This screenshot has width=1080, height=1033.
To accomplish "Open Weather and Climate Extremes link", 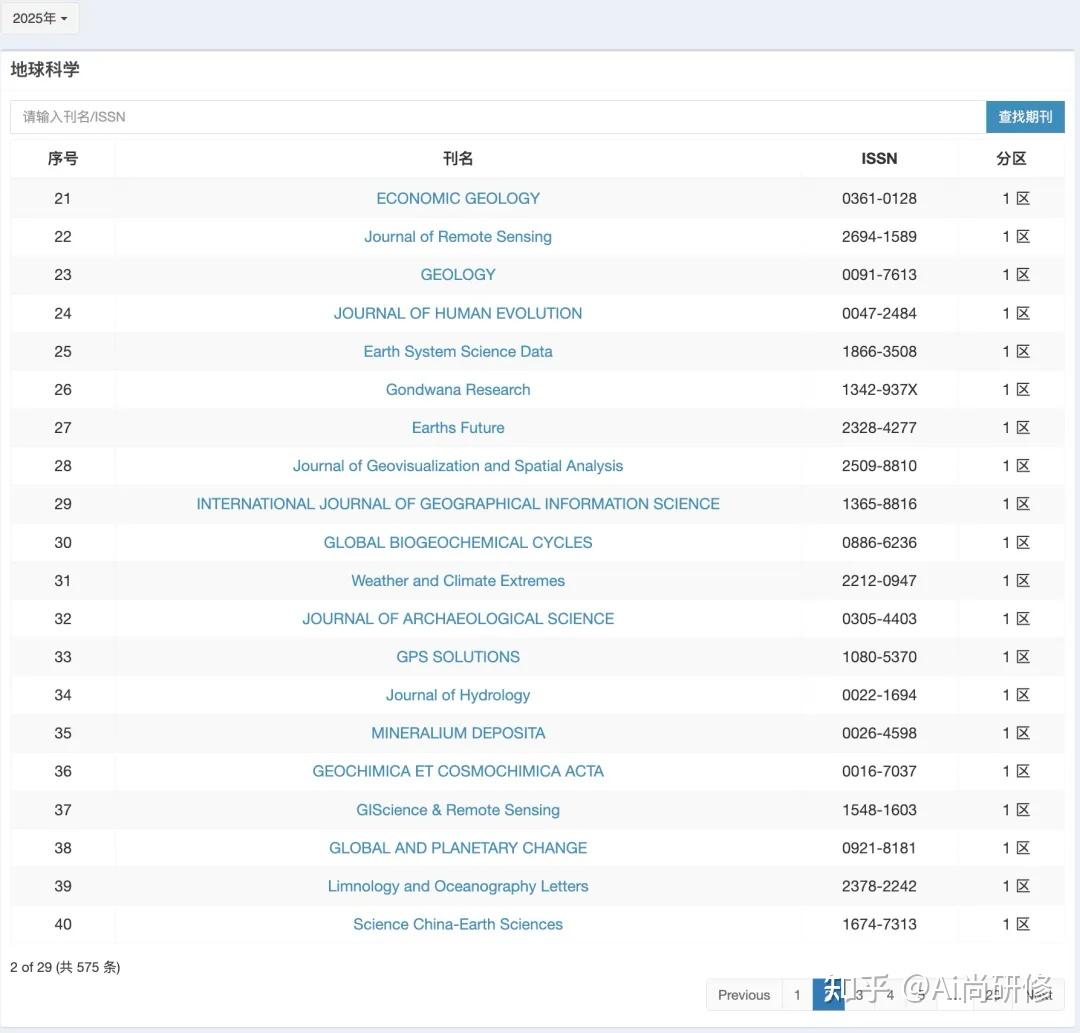I will [x=458, y=581].
